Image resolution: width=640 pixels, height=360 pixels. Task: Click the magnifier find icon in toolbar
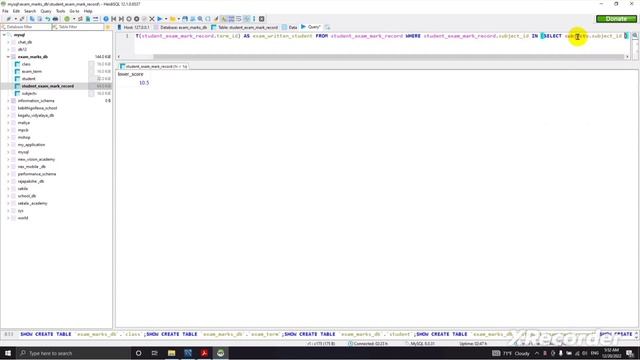coord(200,19)
